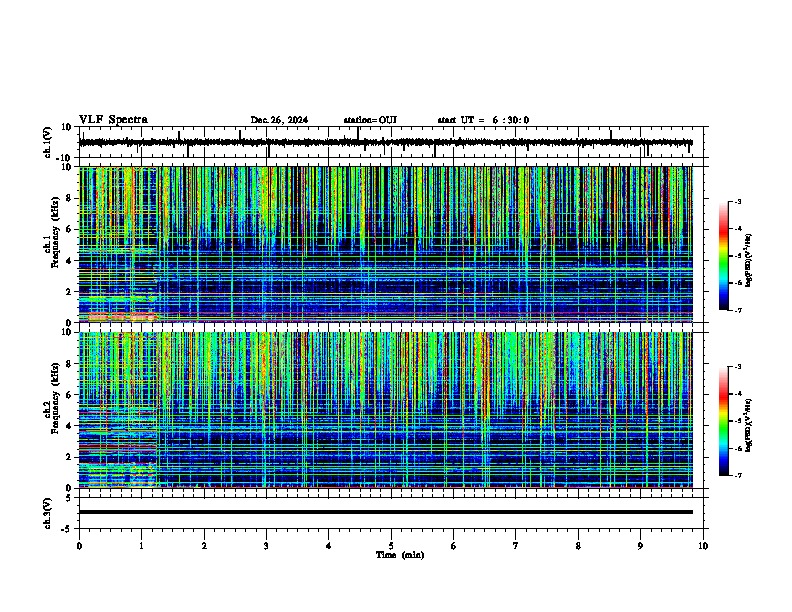Image resolution: width=792 pixels, height=612 pixels.
Task: Click the "VLF Spectra" title text
Action: tap(113, 120)
